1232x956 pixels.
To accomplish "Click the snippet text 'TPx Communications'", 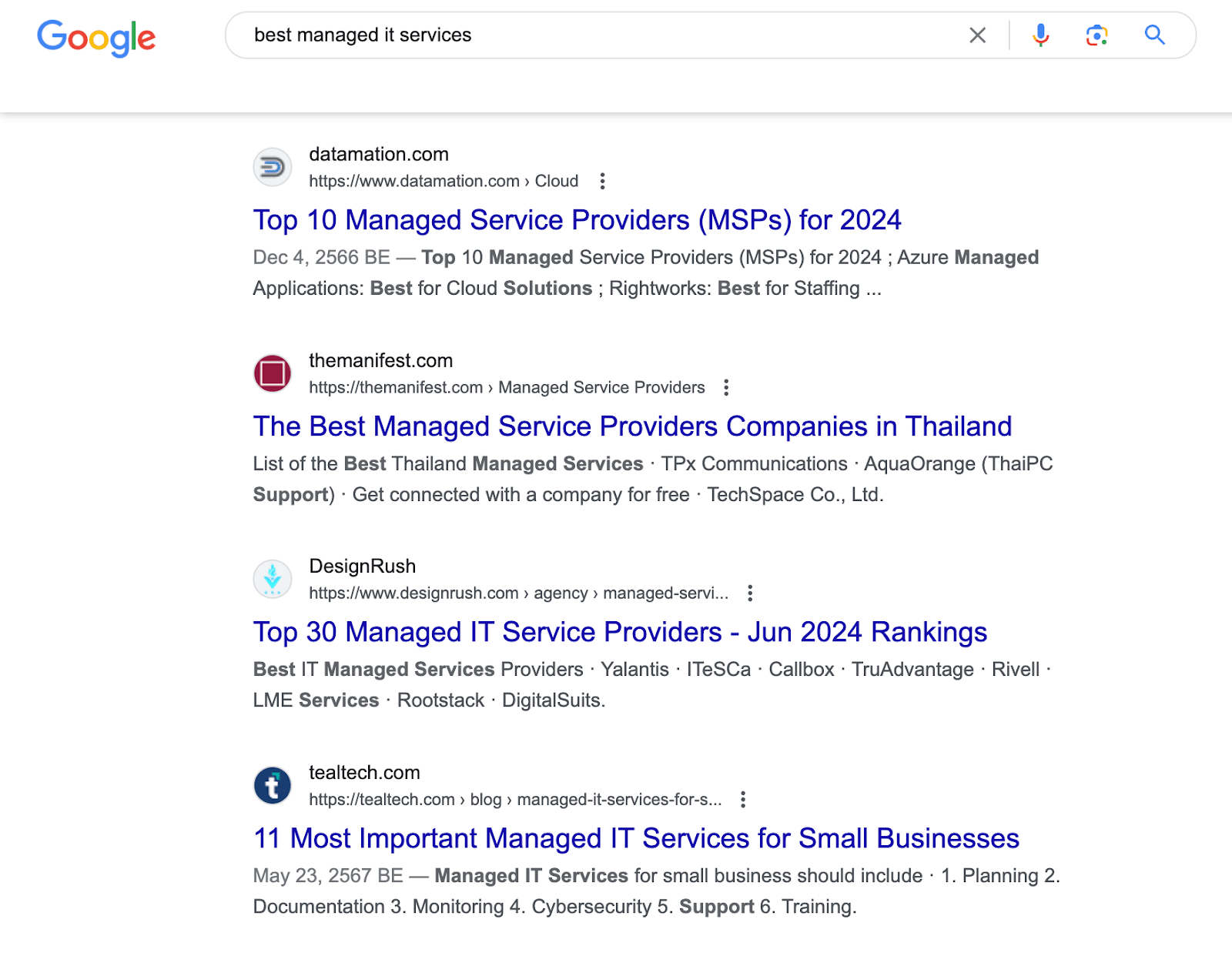I will click(754, 463).
